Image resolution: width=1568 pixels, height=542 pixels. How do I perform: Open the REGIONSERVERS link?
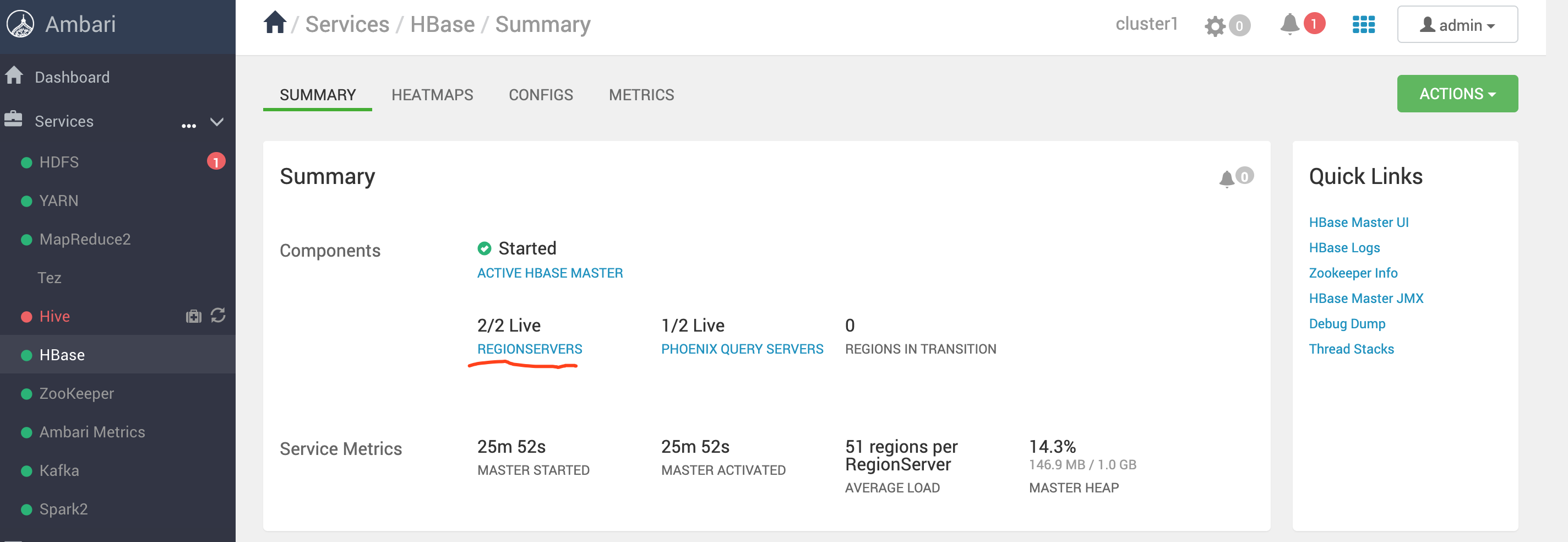530,349
